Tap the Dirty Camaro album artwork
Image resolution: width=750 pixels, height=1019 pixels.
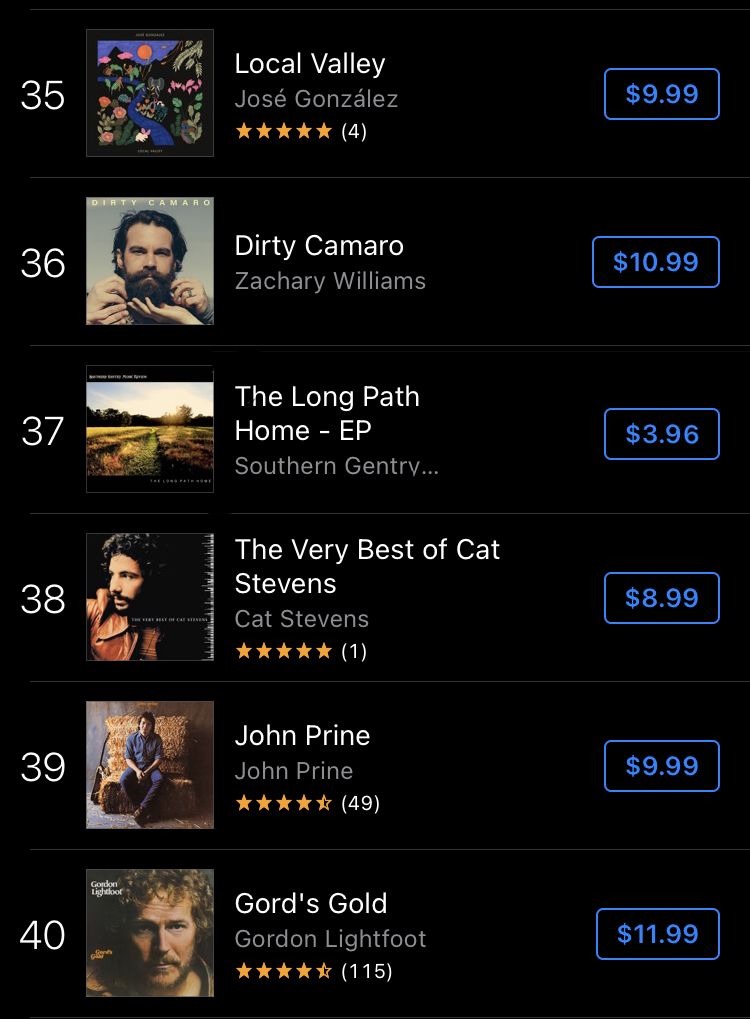150,261
